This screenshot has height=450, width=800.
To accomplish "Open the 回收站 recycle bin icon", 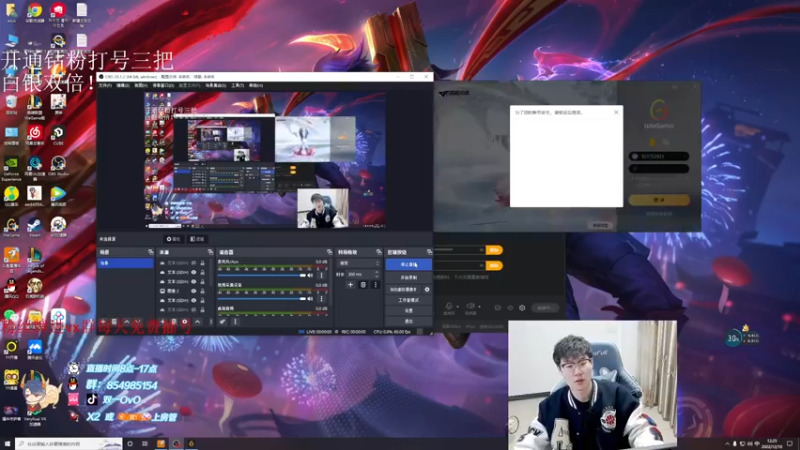I will coord(11,104).
